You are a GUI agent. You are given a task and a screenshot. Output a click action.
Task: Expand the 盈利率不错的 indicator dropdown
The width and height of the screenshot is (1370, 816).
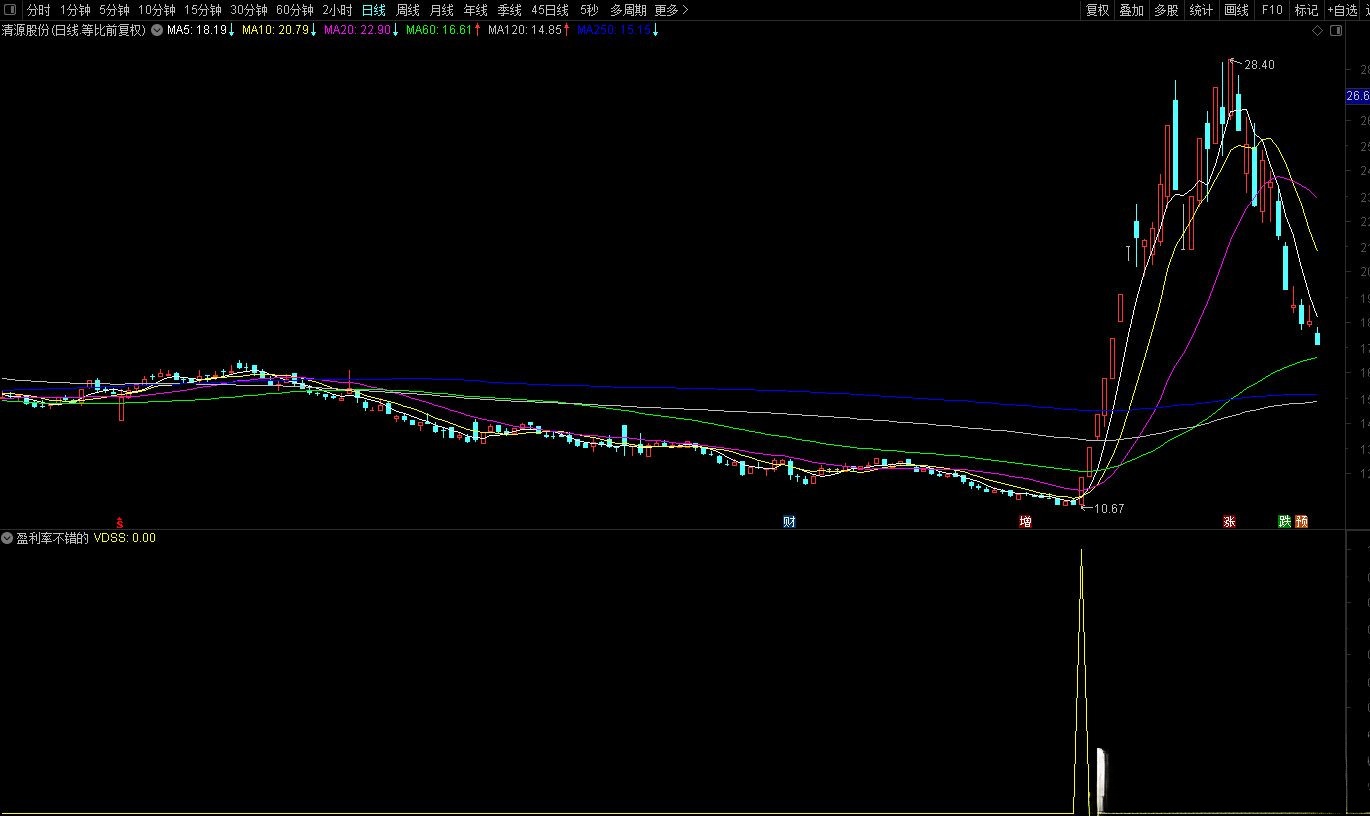8,538
